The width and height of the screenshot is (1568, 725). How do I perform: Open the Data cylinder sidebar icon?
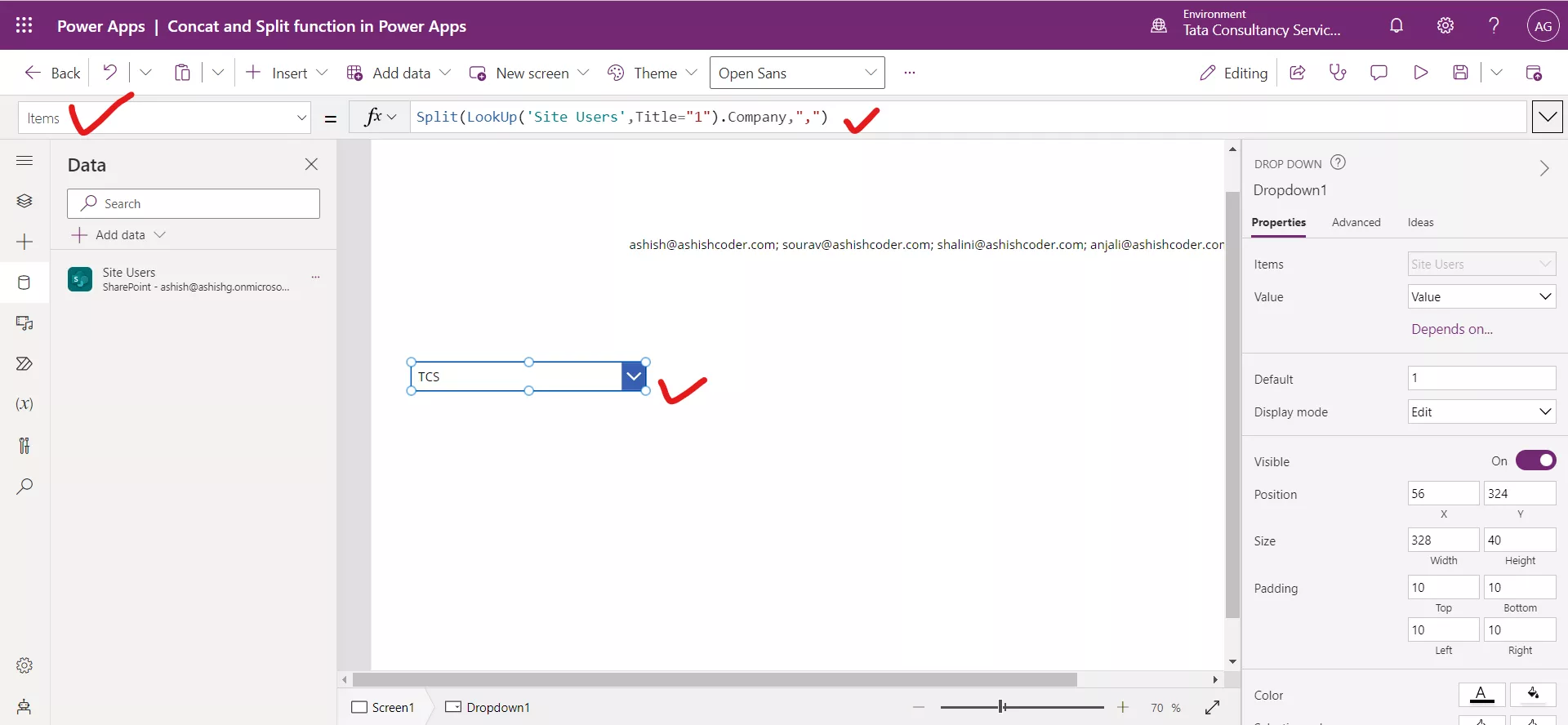tap(24, 282)
